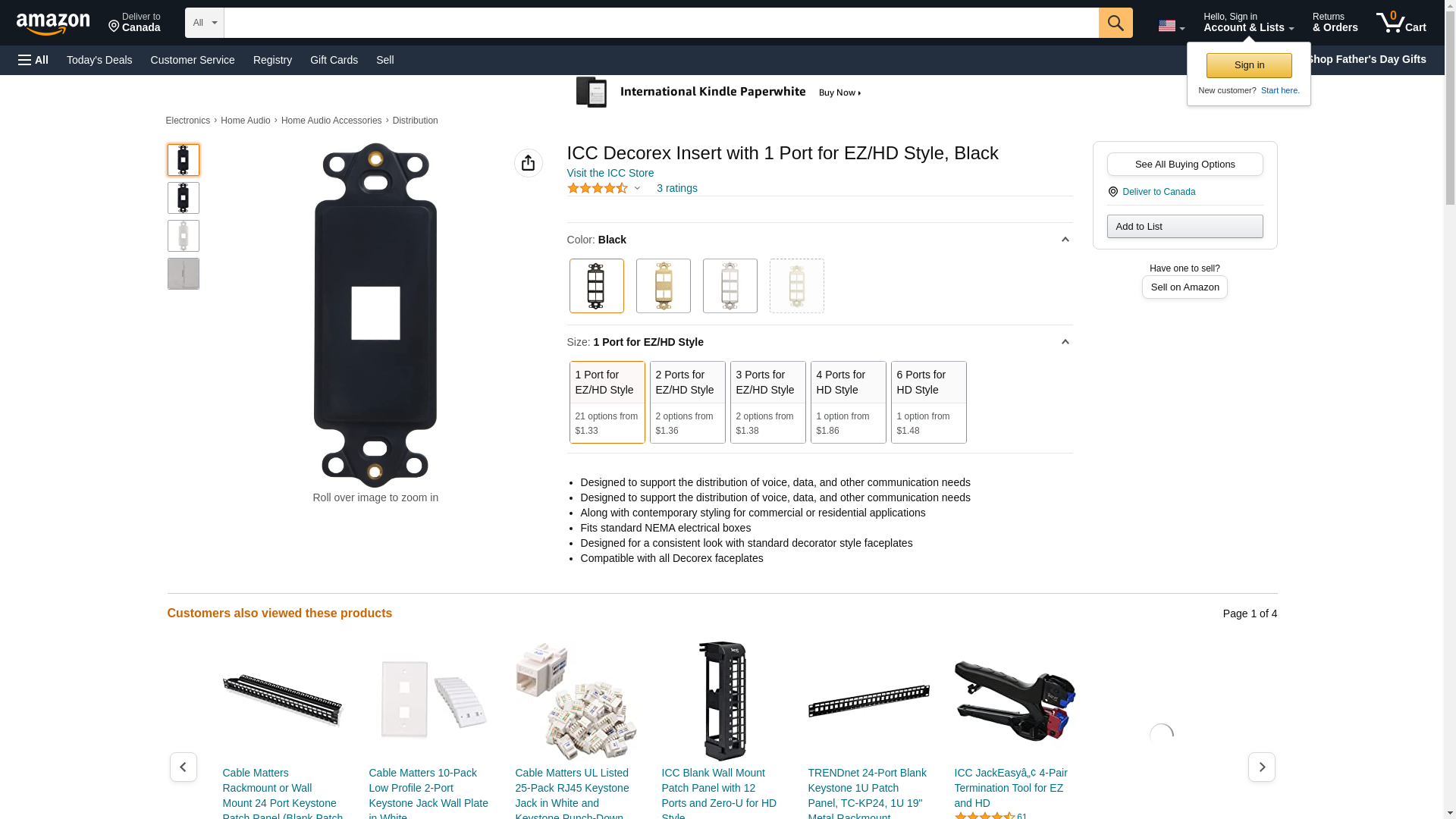Go to next carousel page arrow

click(x=1261, y=767)
